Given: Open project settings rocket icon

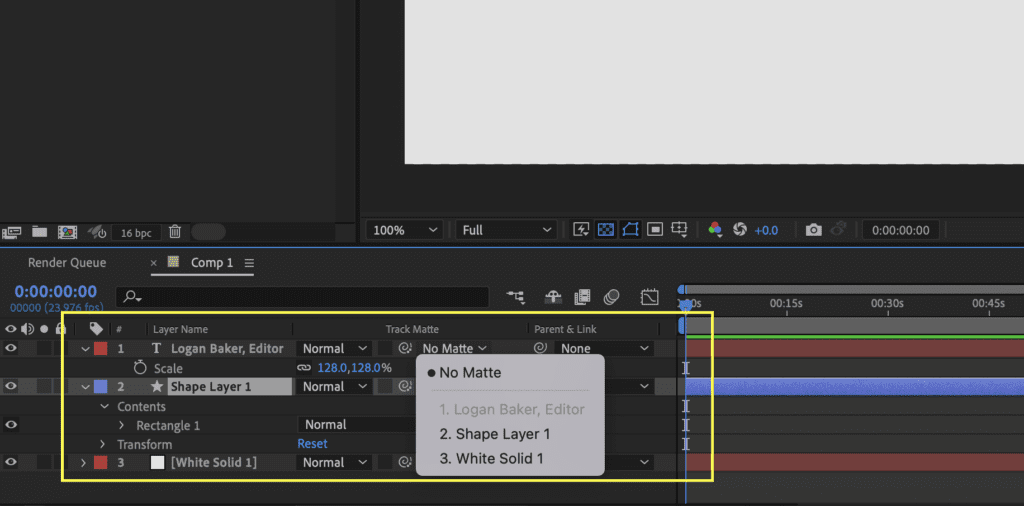Looking at the screenshot, I should click(97, 231).
